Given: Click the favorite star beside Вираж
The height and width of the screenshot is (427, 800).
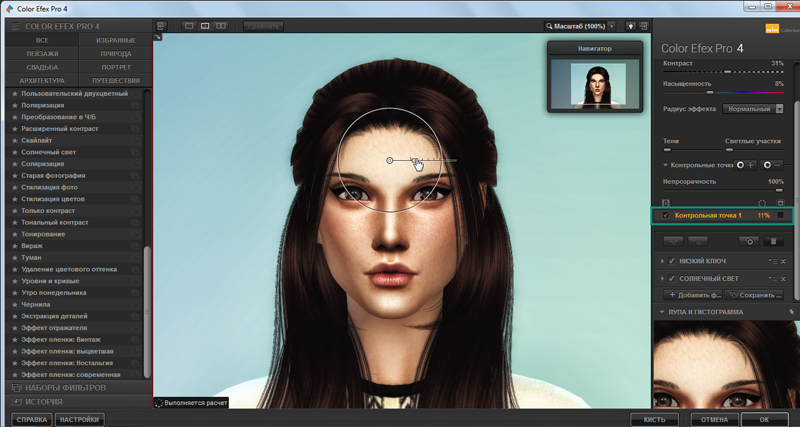Looking at the screenshot, I should [15, 246].
